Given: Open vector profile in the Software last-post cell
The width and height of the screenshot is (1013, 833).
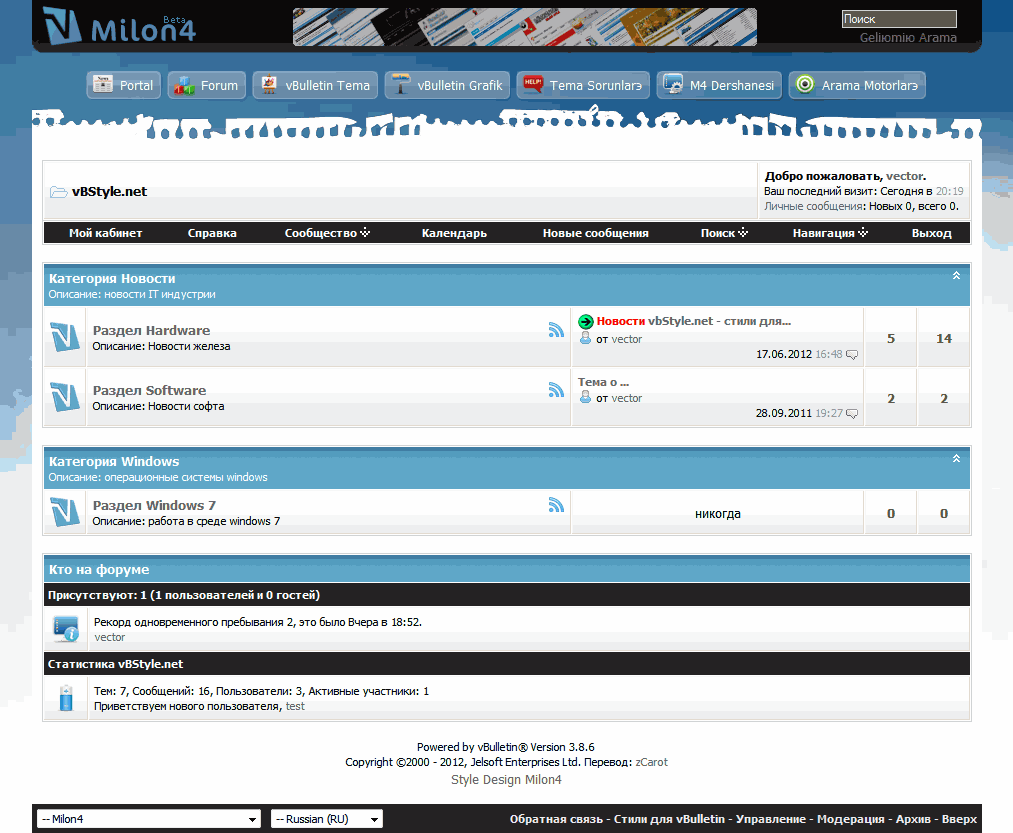Looking at the screenshot, I should tap(627, 398).
